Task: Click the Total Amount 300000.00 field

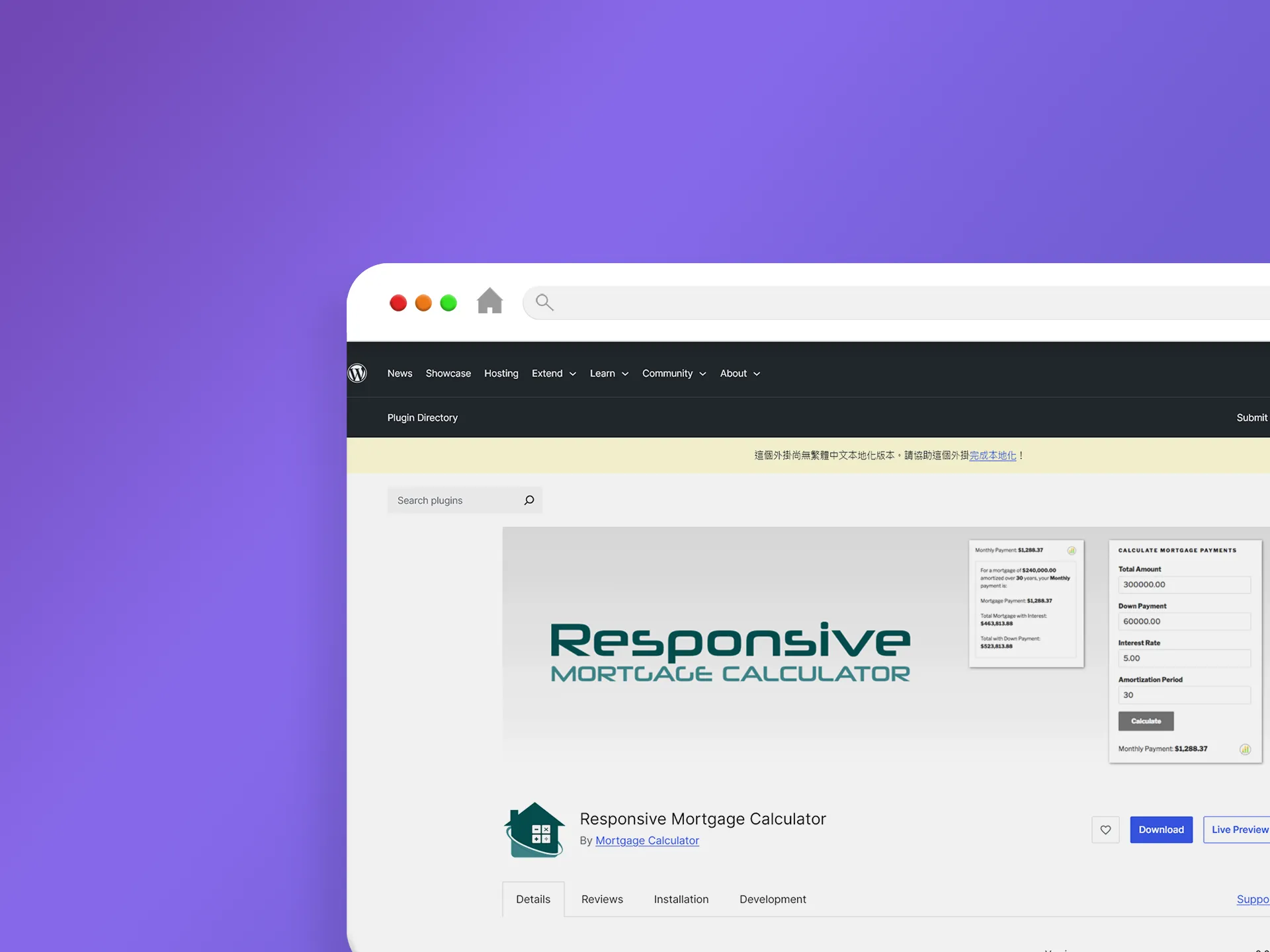Action: tap(1185, 584)
